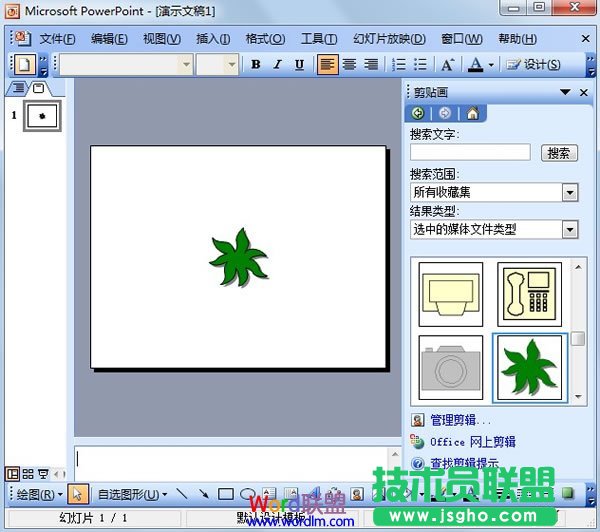600x532 pixels.
Task: Open the Font Color dropdown arrow
Action: pyautogui.click(x=491, y=65)
